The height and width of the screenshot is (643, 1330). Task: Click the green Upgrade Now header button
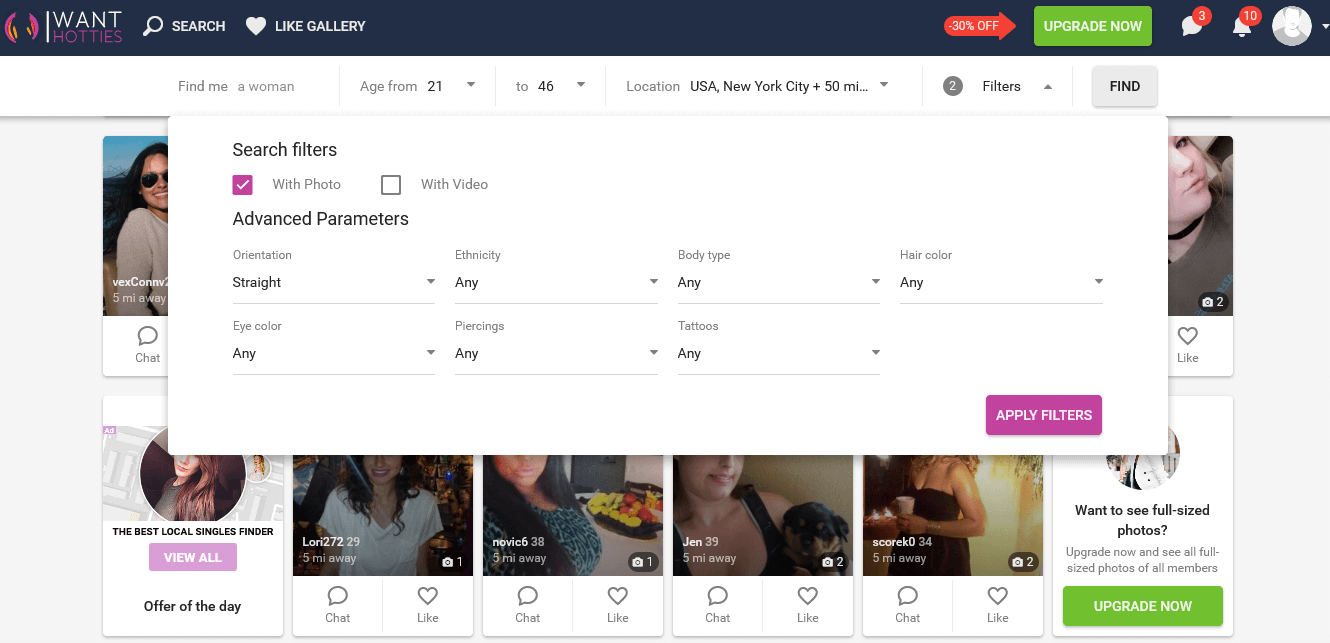point(1093,26)
